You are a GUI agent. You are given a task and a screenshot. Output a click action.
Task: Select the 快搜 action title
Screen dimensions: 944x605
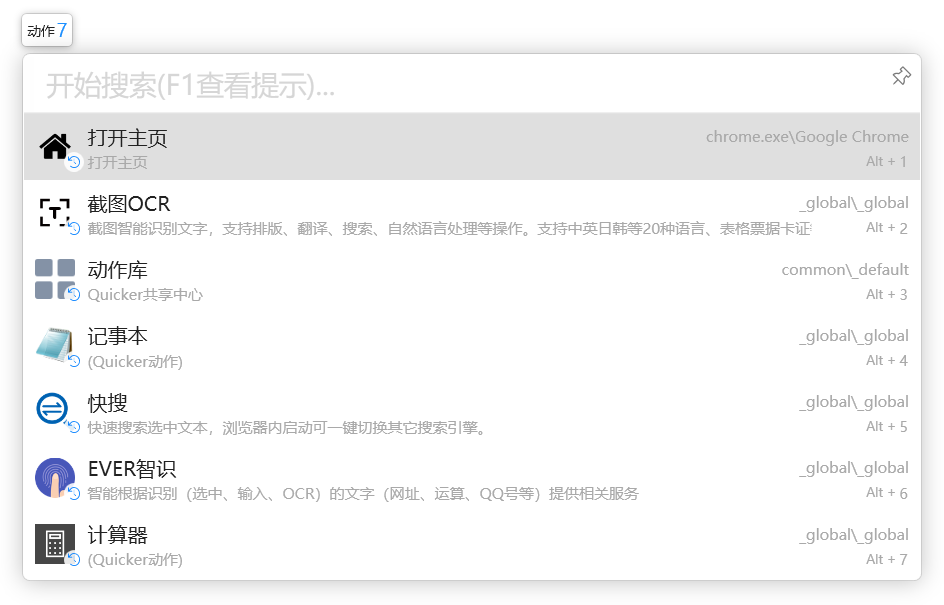tap(108, 403)
